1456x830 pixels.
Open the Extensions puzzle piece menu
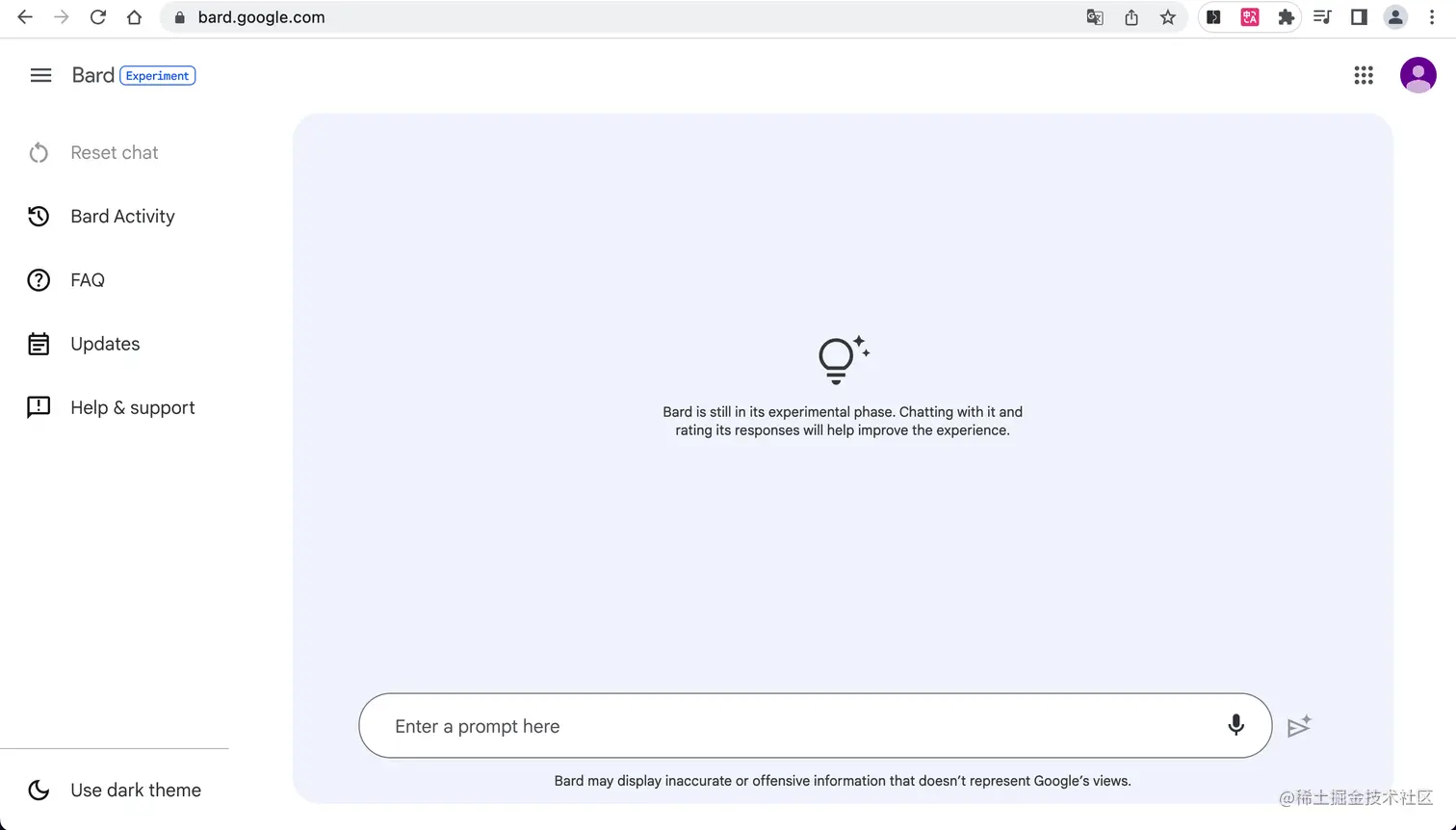[1286, 17]
